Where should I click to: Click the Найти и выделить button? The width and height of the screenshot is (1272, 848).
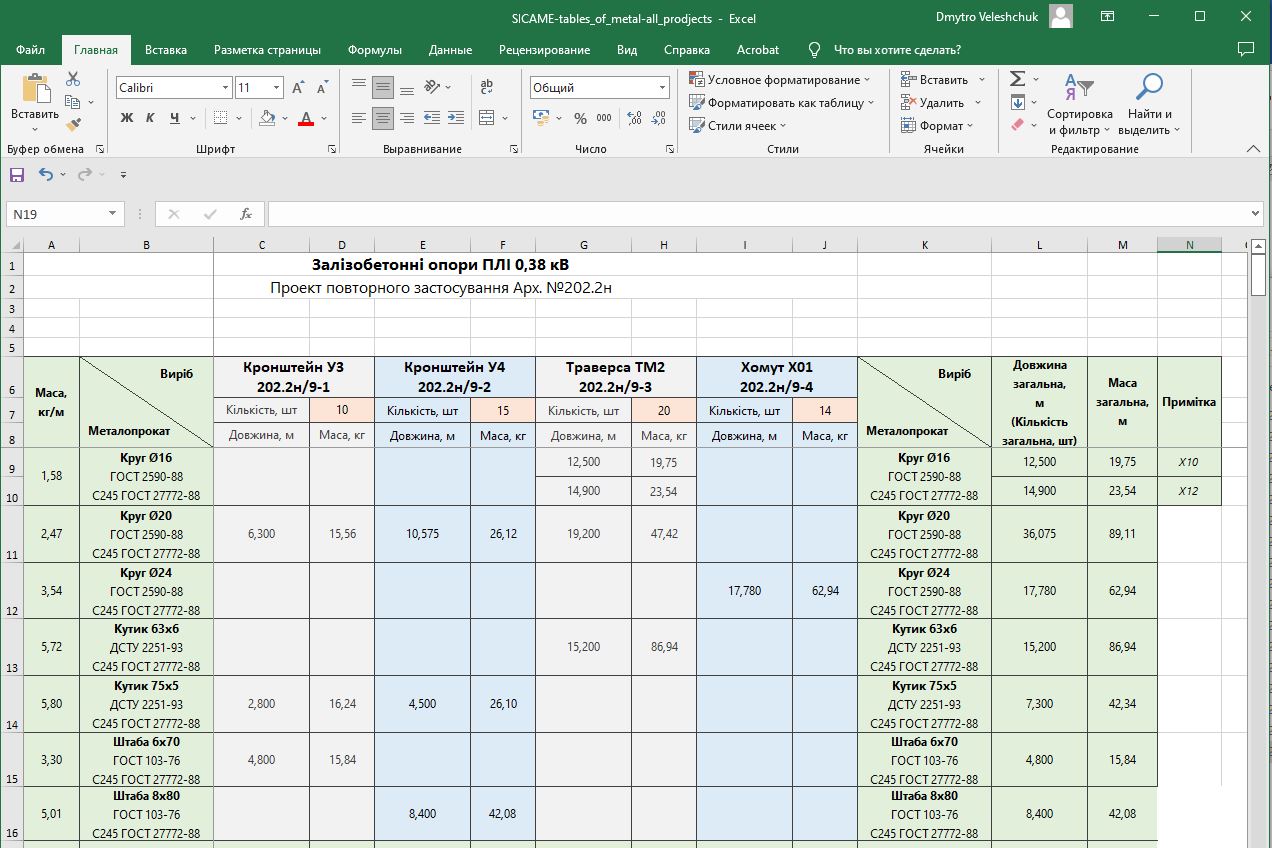click(x=1149, y=104)
